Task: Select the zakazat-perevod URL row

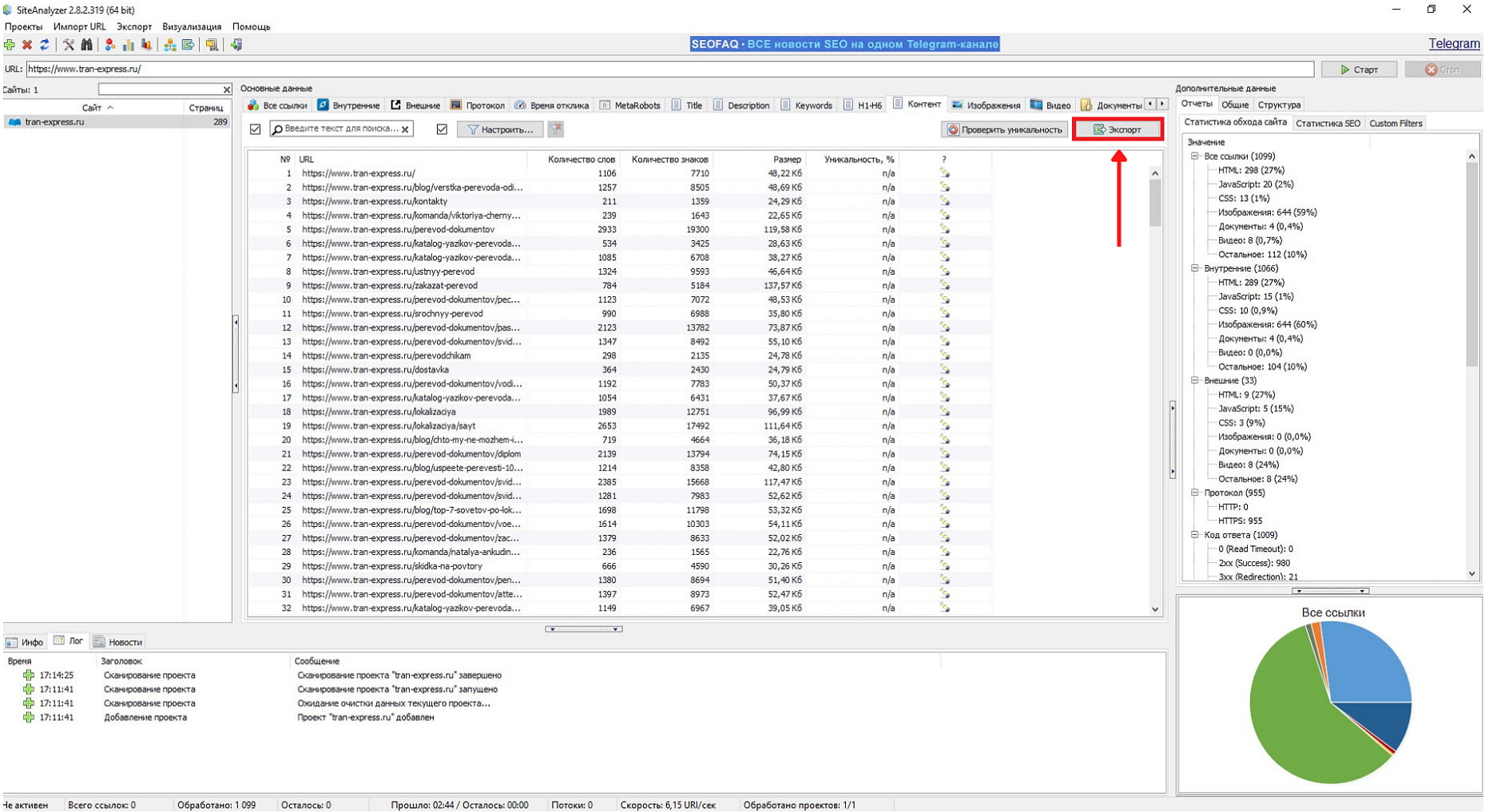Action: (x=619, y=286)
